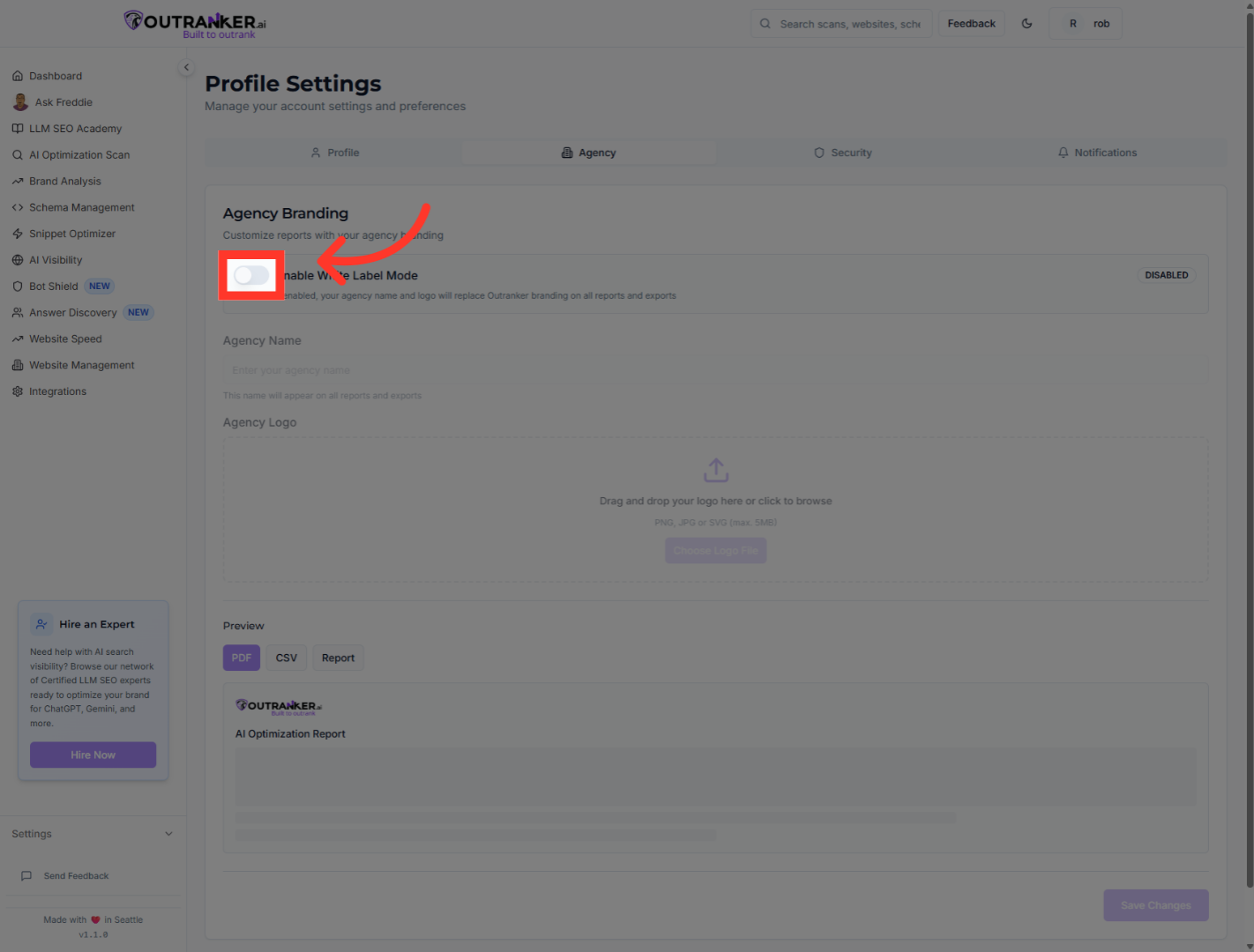Click the Hire Now button
1254x952 pixels.
coord(93,755)
